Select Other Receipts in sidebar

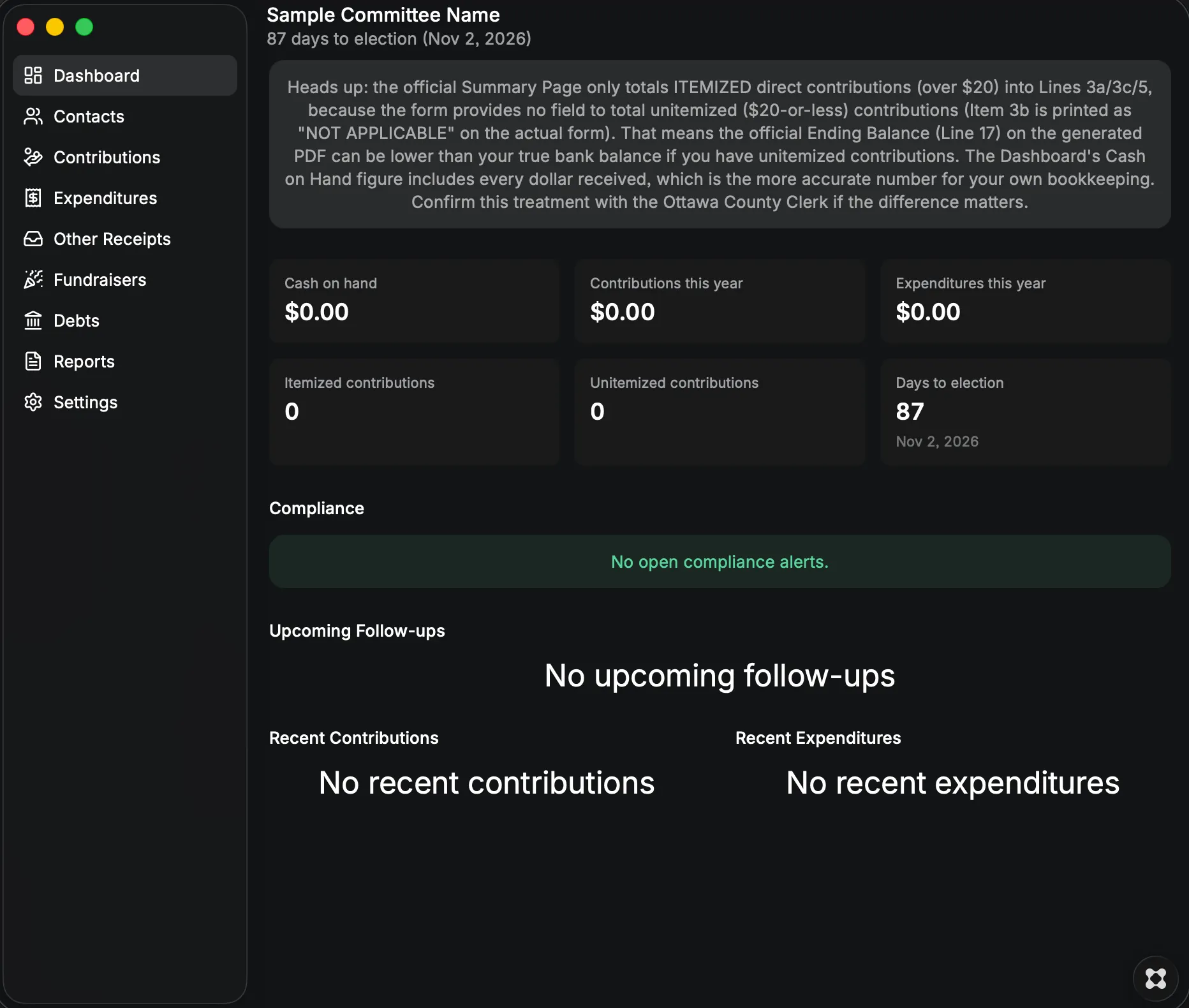point(125,239)
